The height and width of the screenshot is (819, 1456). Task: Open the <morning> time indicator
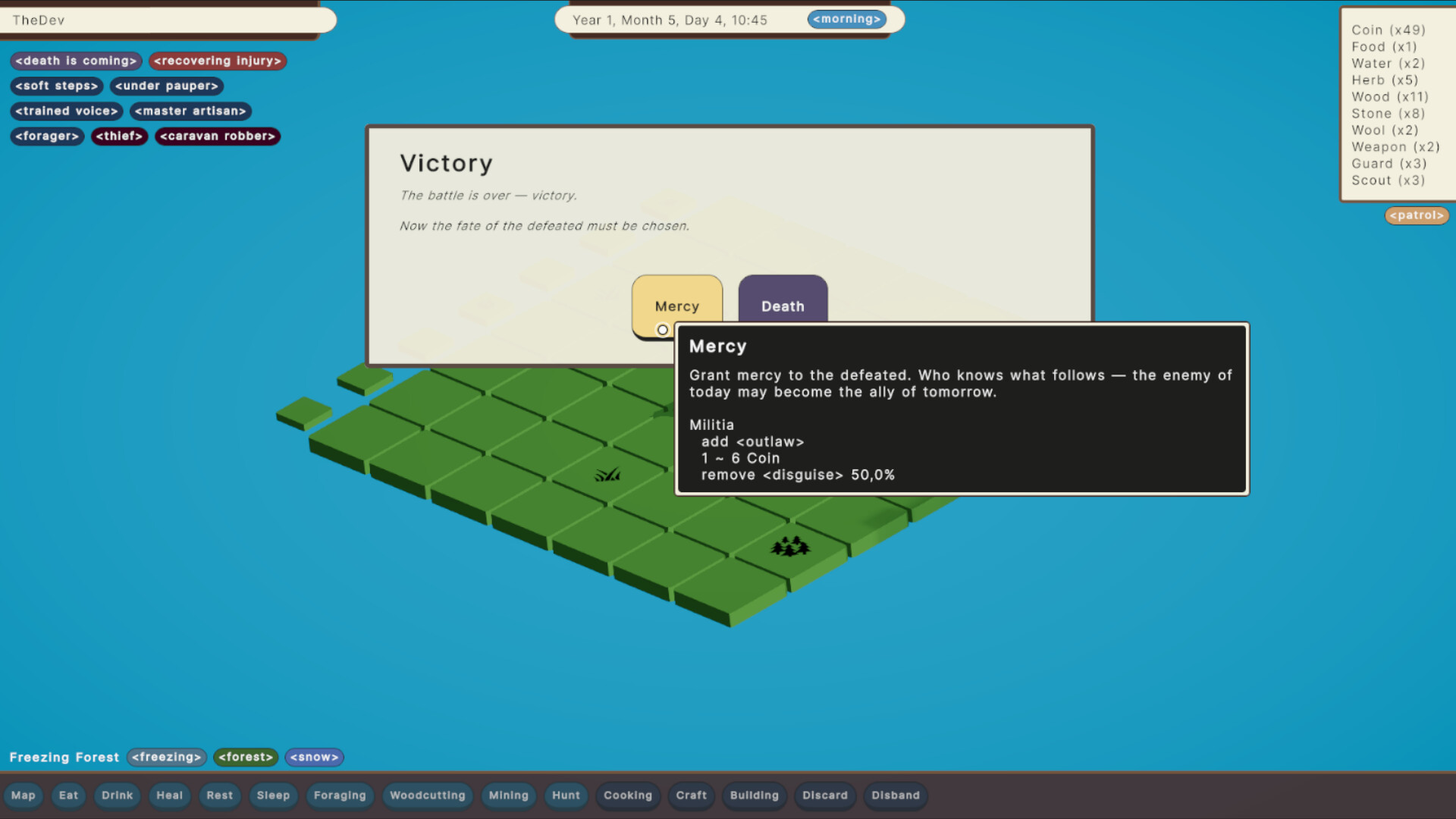847,19
